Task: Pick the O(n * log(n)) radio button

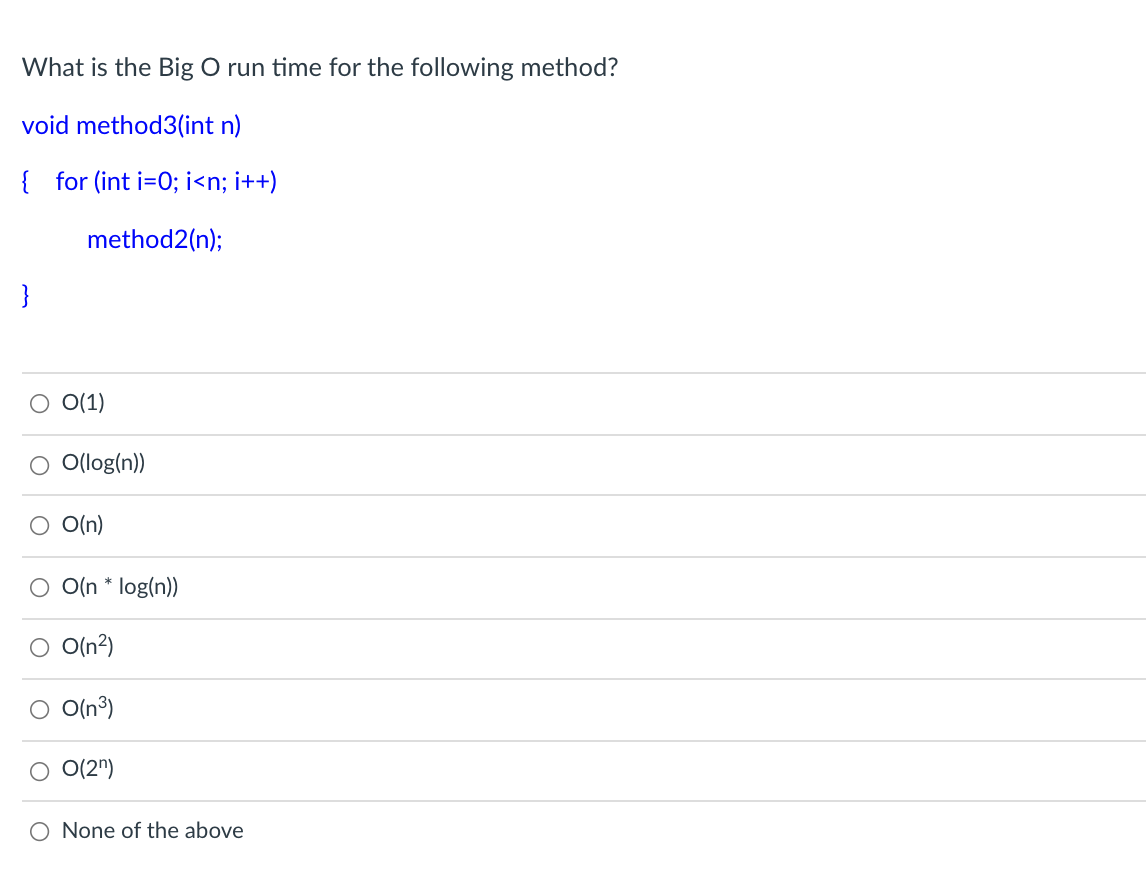Action: pyautogui.click(x=39, y=588)
